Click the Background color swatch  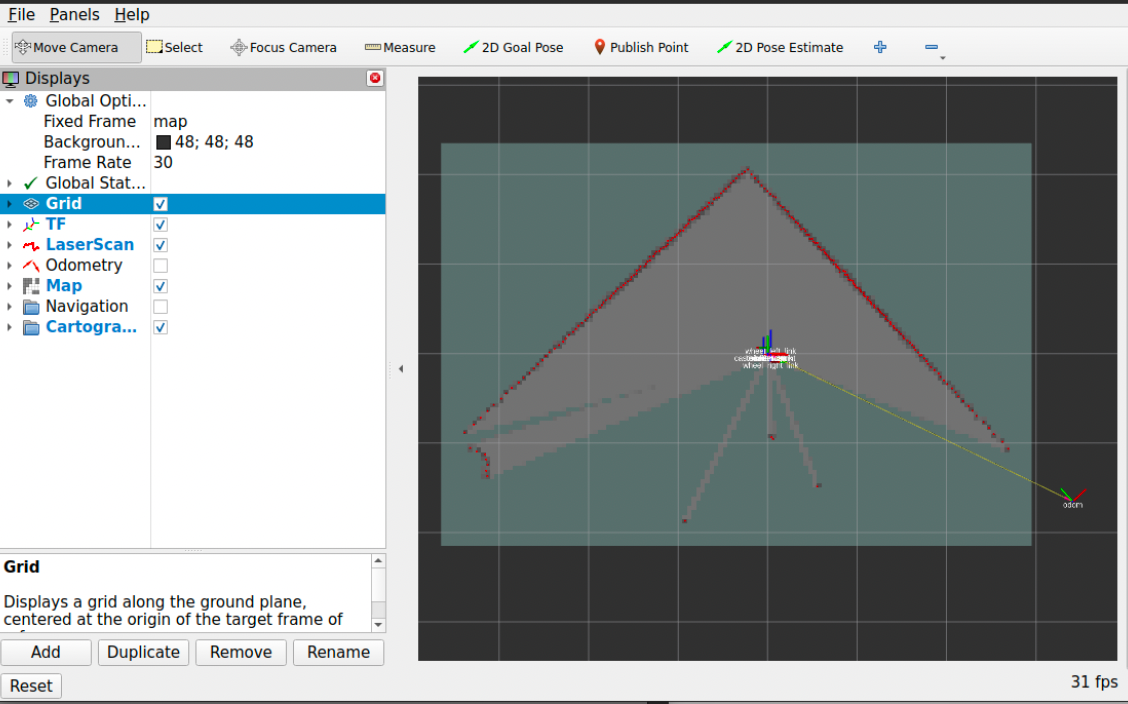pyautogui.click(x=163, y=142)
